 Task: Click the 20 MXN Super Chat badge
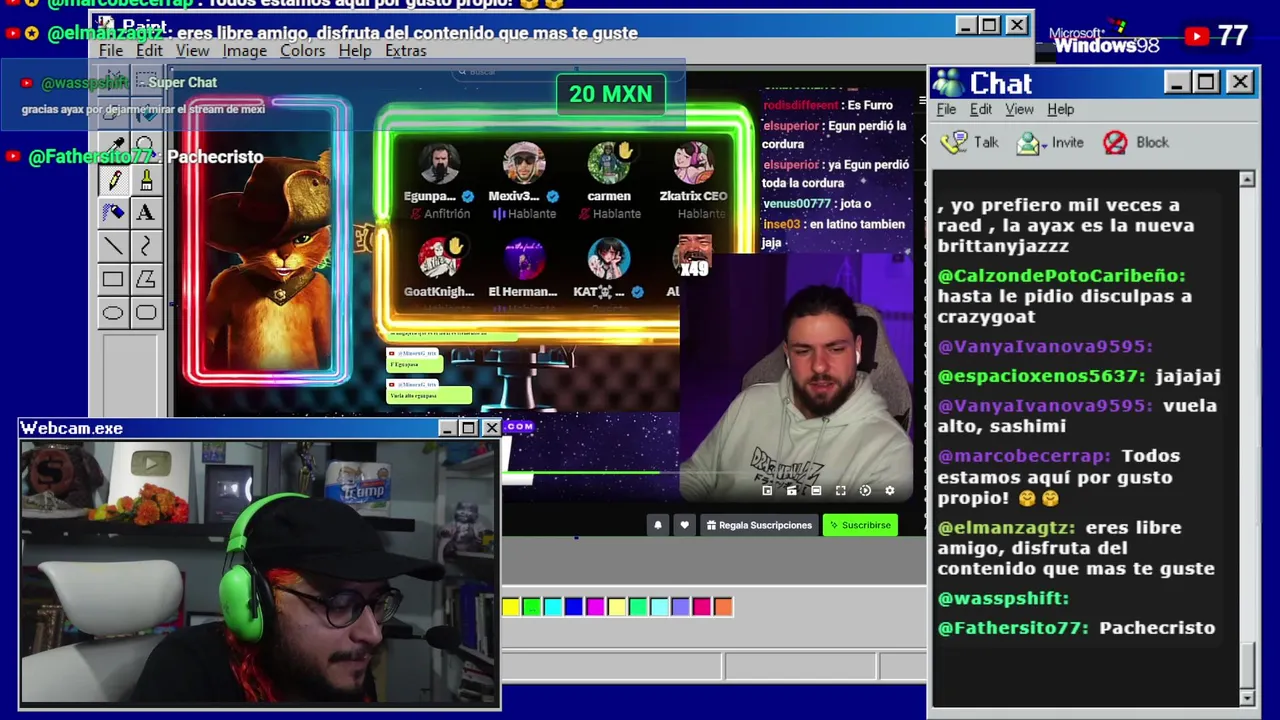(x=610, y=94)
